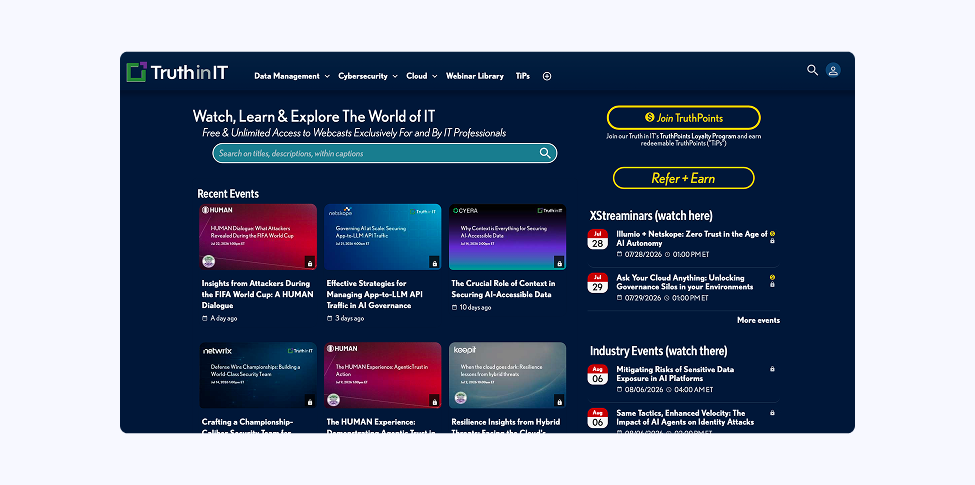Click the 'A day ago' timestamp
The image size is (975, 485).
click(x=224, y=318)
